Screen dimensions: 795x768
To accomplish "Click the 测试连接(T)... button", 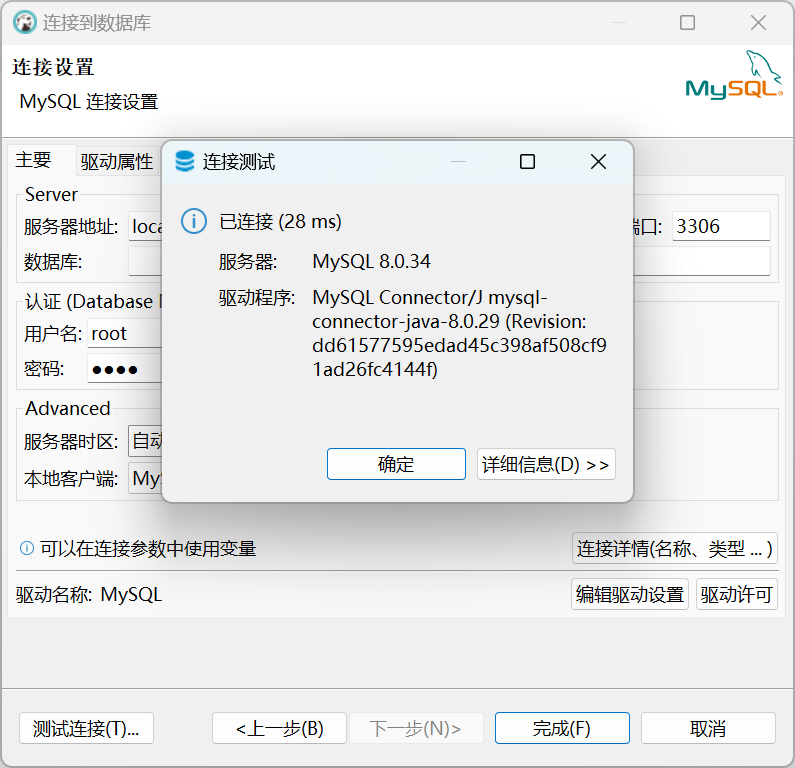I will coord(86,728).
